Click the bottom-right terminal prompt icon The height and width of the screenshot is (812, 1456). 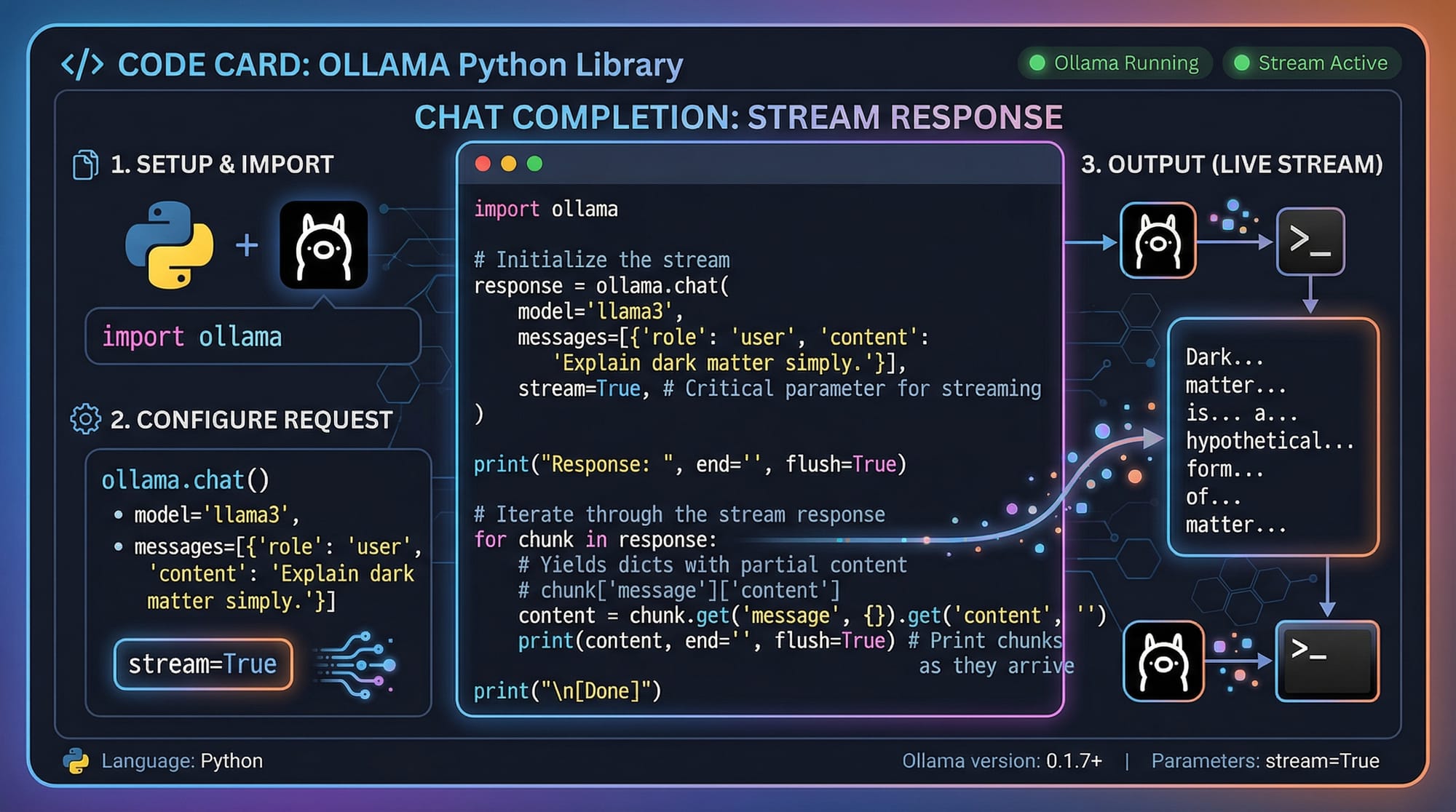(x=1326, y=661)
